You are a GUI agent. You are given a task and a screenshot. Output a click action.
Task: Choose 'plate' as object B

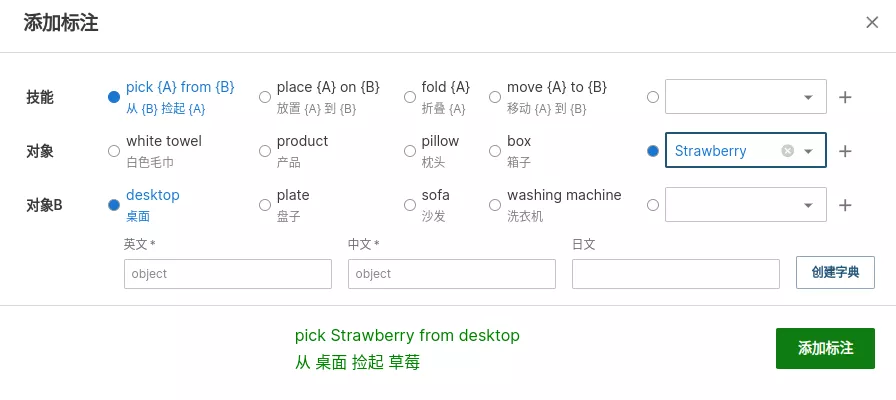tap(265, 205)
